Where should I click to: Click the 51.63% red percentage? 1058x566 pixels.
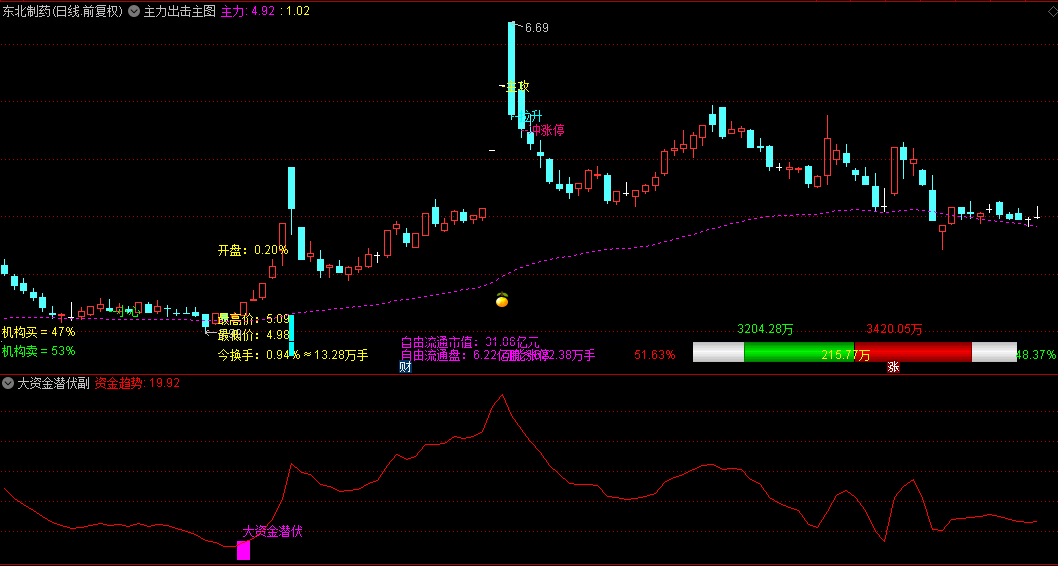tap(655, 355)
